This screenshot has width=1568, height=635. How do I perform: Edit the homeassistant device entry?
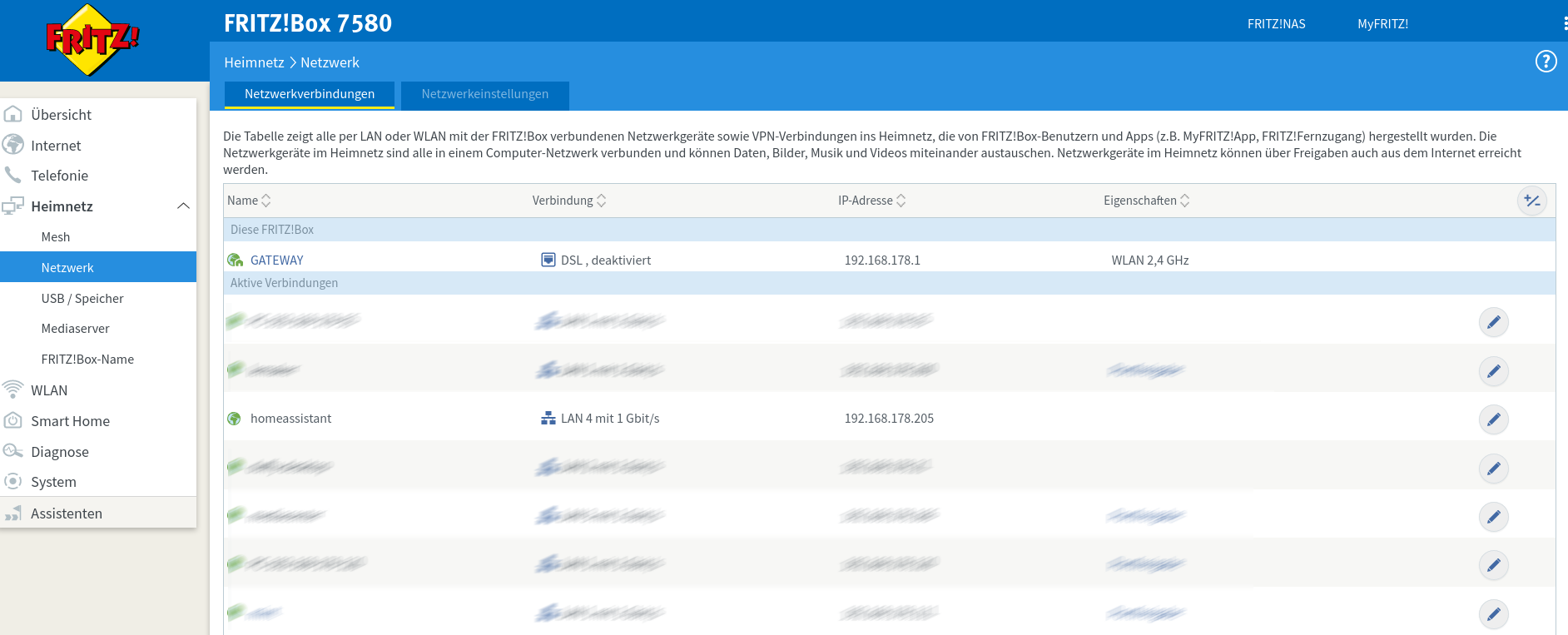pos(1493,419)
